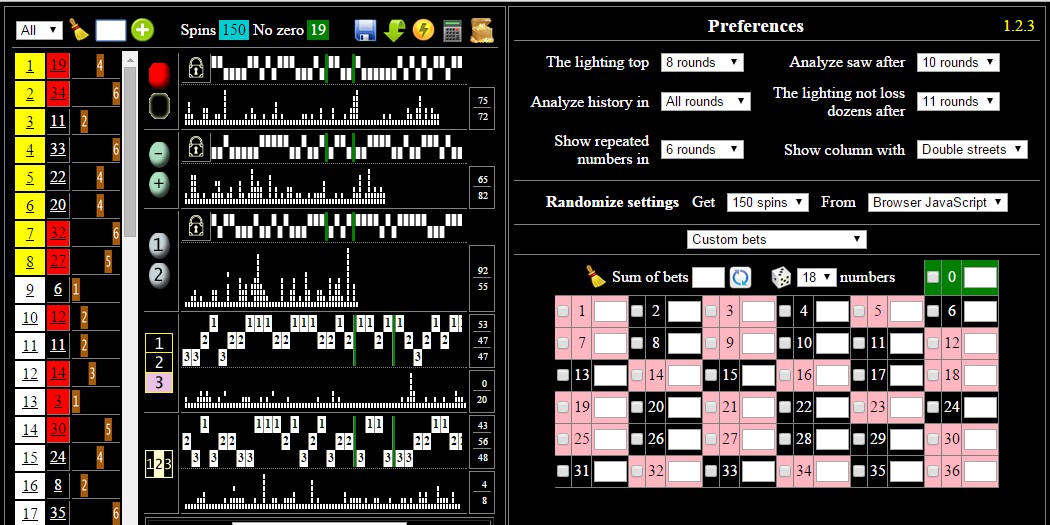
Task: Click spin number 27 in history list
Action: 58,261
